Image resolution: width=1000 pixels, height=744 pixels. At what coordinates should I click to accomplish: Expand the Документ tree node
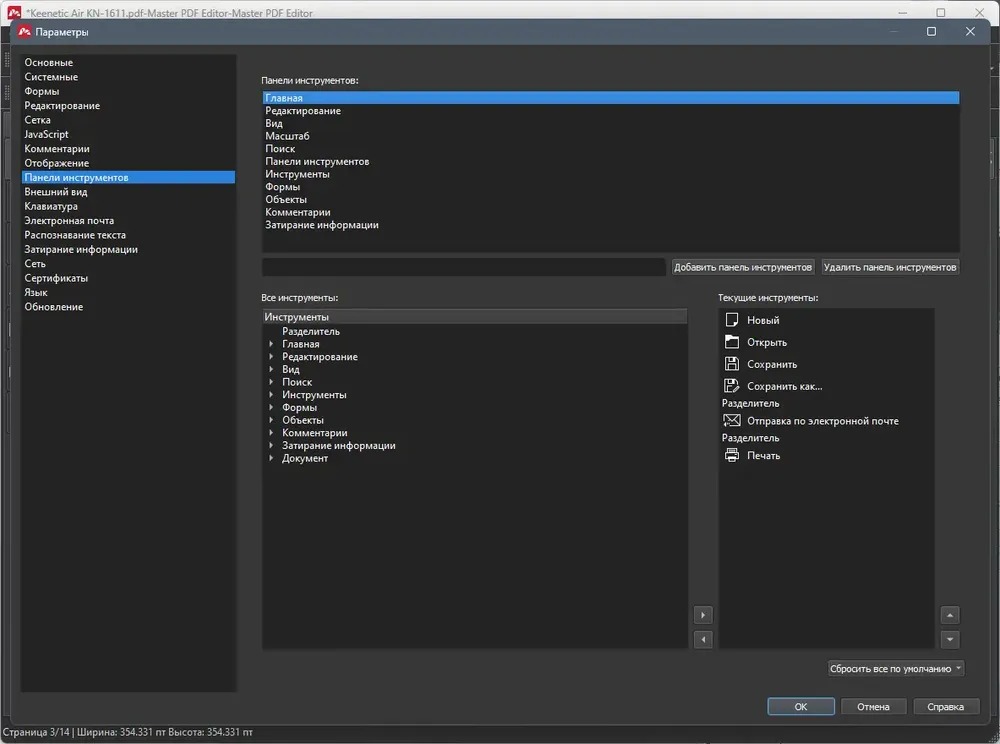[x=271, y=458]
